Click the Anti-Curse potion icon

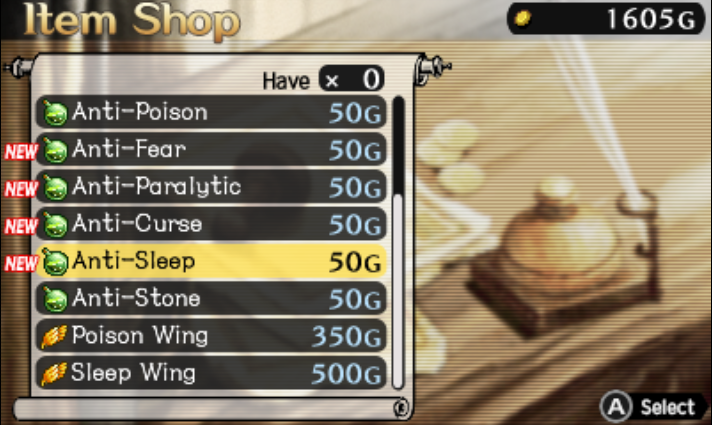[55, 224]
